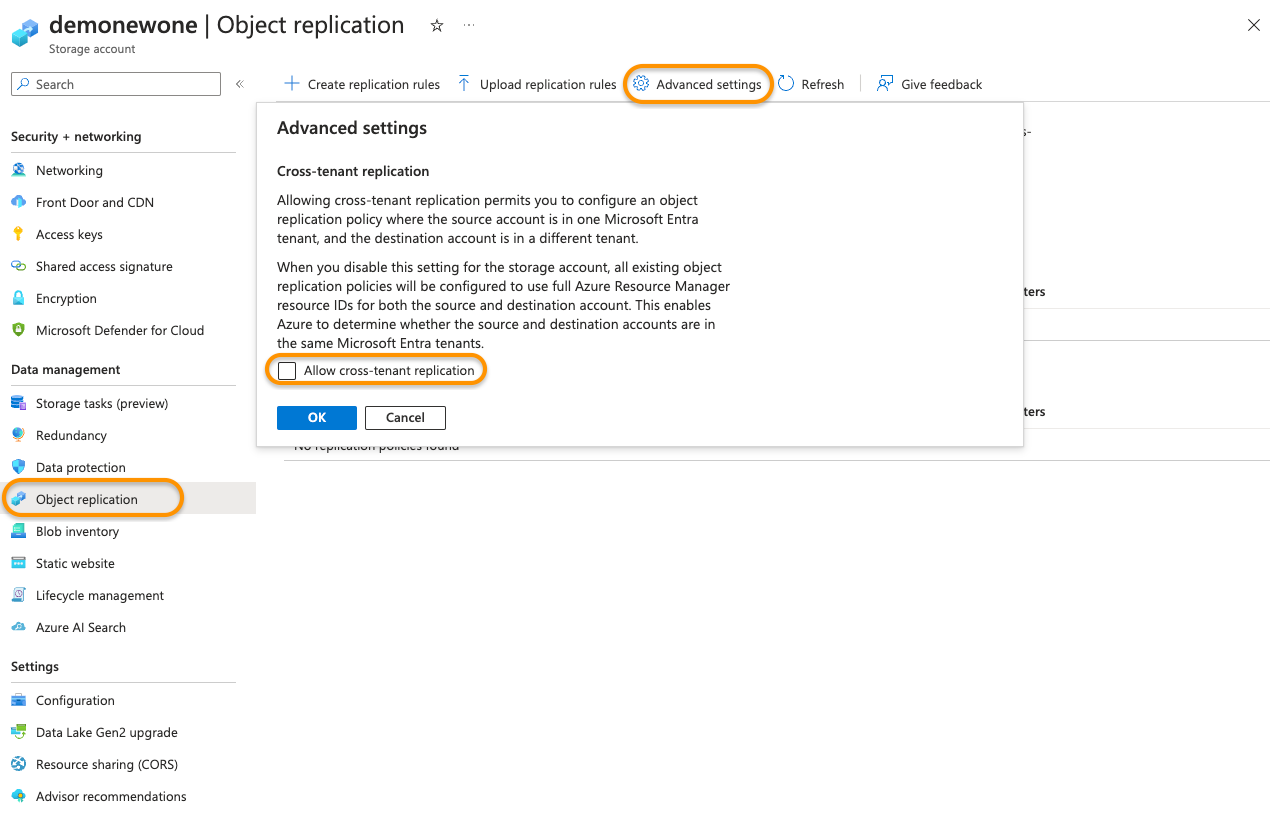
Task: Select Upload replication rules
Action: tap(548, 85)
